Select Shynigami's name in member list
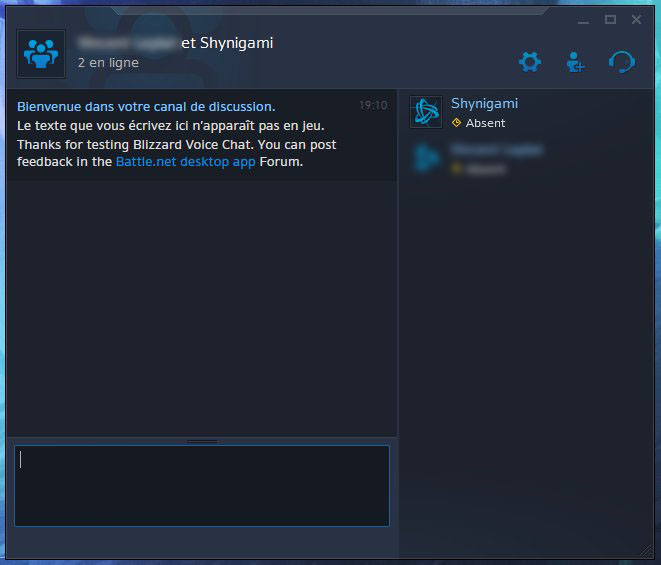Image resolution: width=661 pixels, height=565 pixels. coord(484,104)
